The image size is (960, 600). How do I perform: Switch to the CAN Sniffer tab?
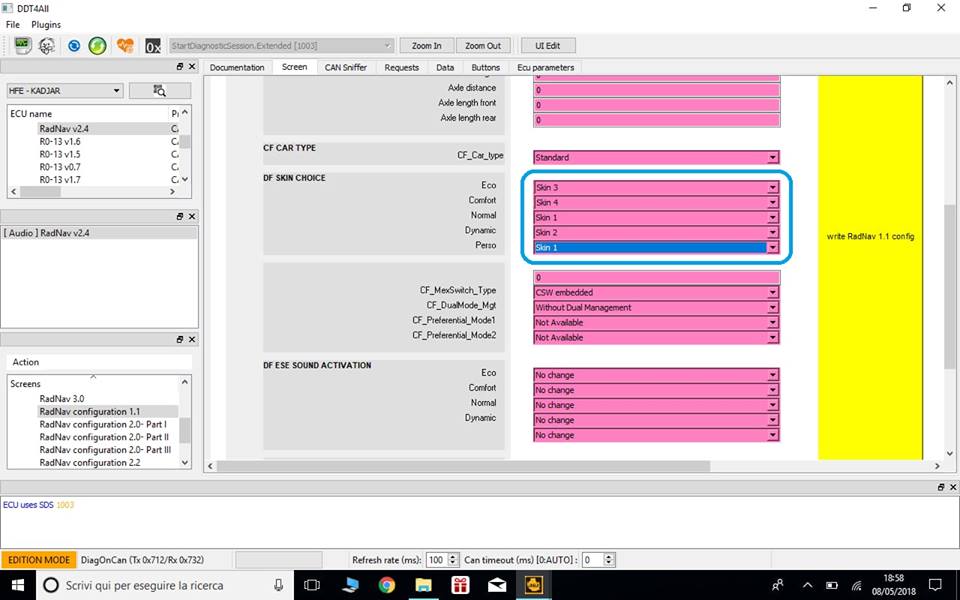345,67
